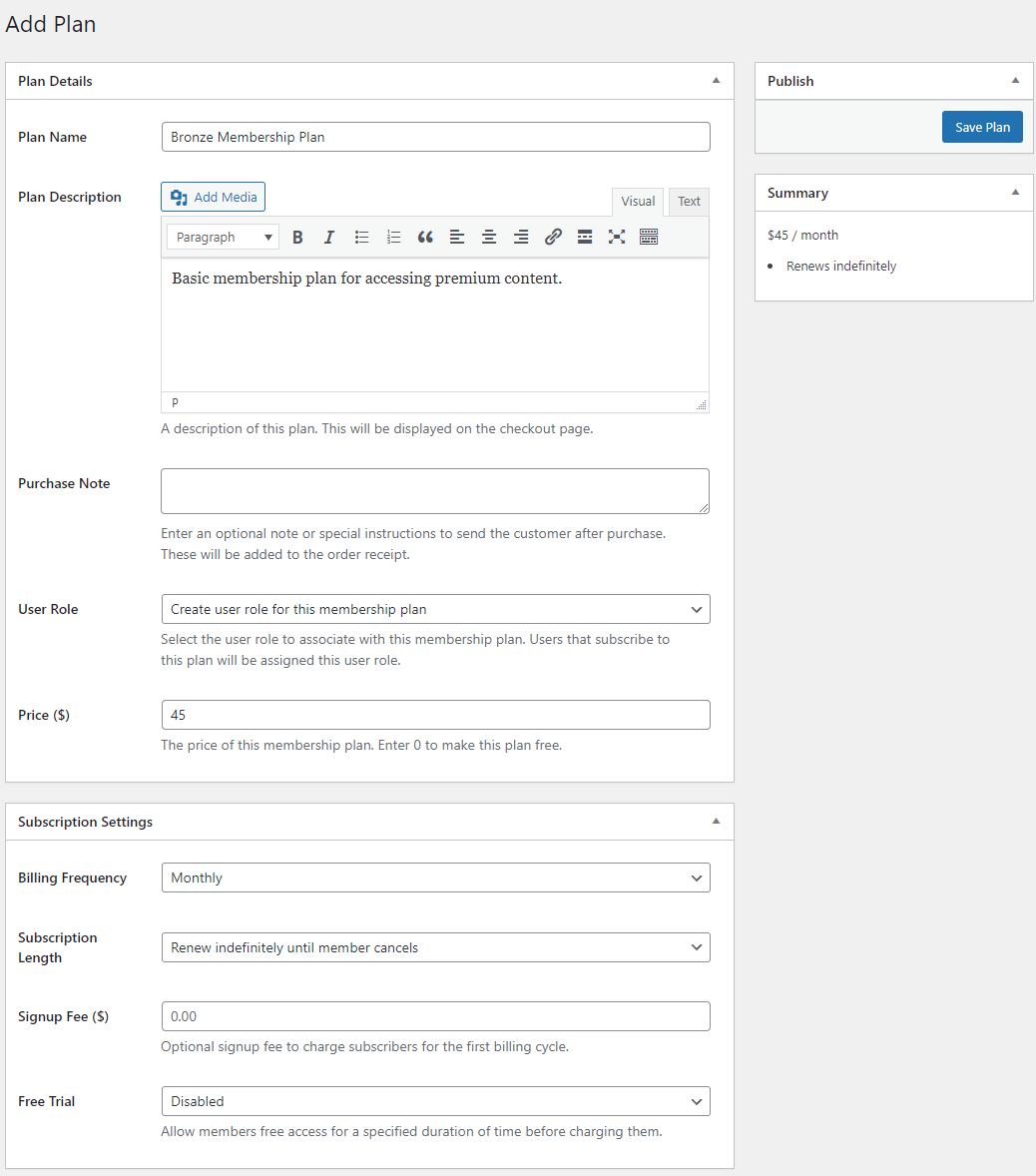Collapse the Plan Details panel
The width and height of the screenshot is (1036, 1176).
[x=716, y=81]
